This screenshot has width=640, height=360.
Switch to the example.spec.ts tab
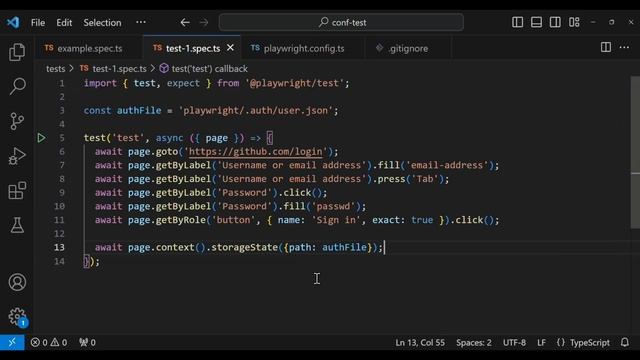coord(90,48)
